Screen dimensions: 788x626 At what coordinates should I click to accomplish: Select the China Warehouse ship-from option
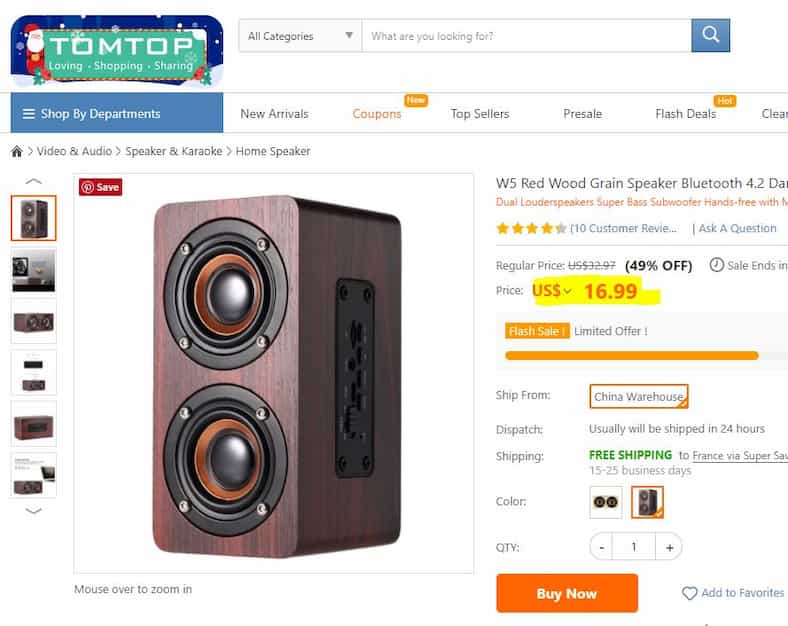638,396
